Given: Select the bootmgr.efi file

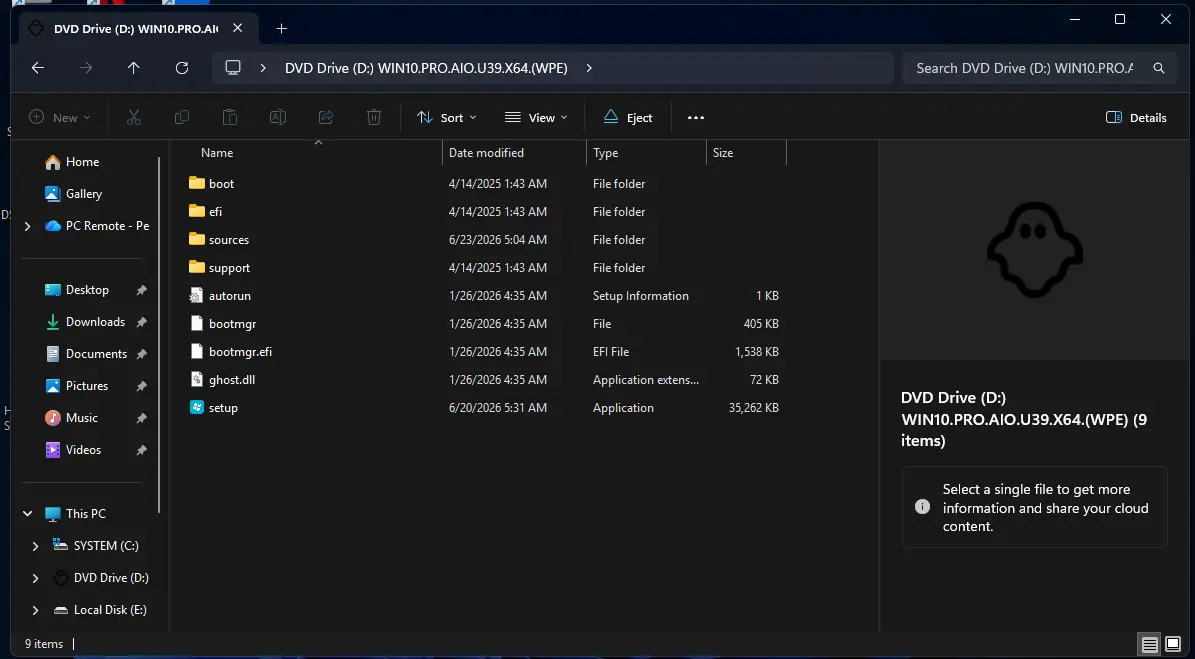Looking at the screenshot, I should (240, 352).
